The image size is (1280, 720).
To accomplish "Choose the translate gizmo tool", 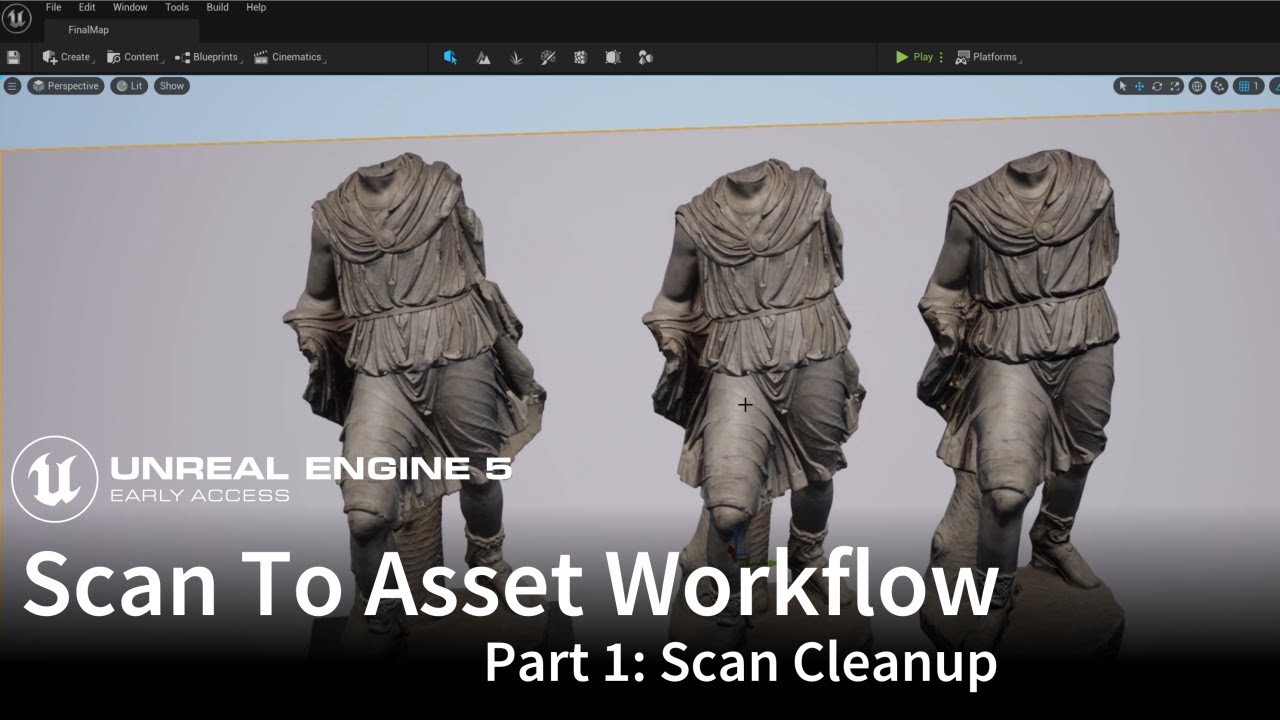I will click(1139, 86).
